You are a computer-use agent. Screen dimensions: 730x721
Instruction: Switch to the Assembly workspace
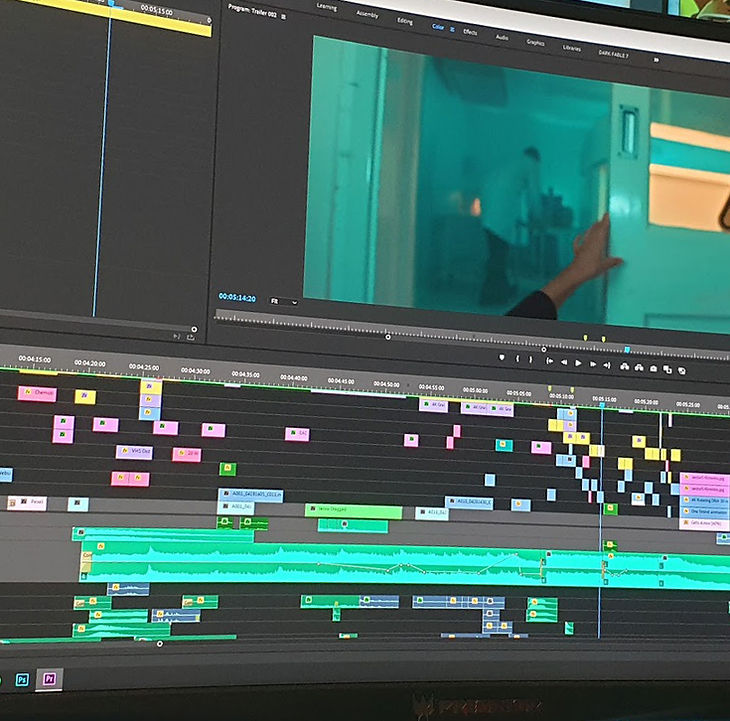(367, 14)
